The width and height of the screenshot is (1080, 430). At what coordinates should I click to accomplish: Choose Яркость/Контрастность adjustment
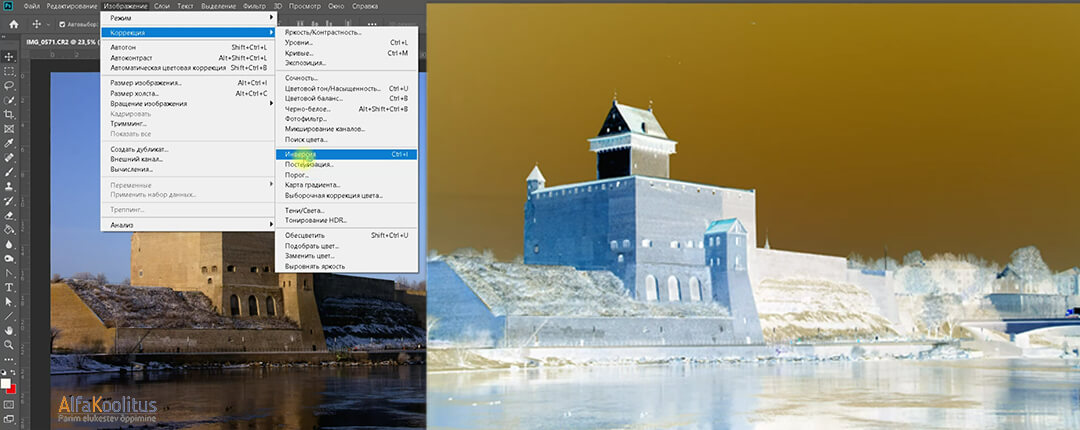346,32
